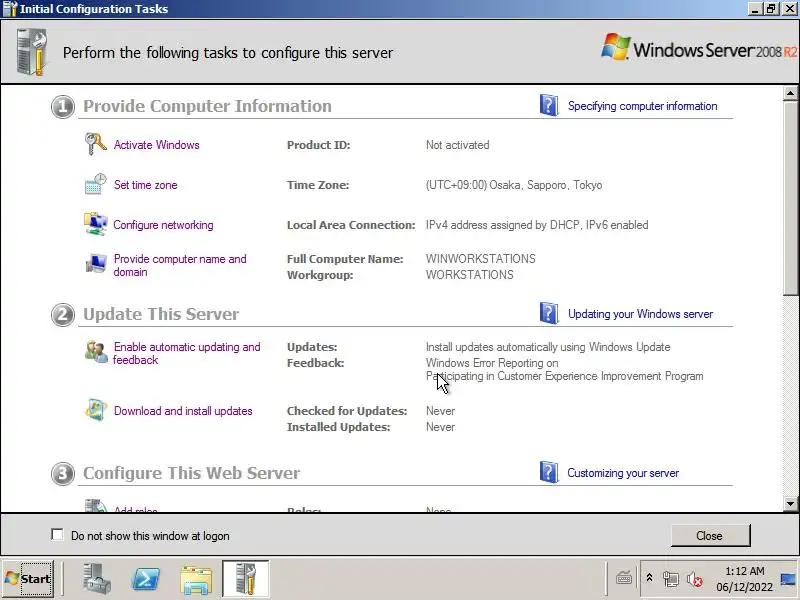Click the Provide Computer Information heading
The height and width of the screenshot is (600, 800).
207,106
